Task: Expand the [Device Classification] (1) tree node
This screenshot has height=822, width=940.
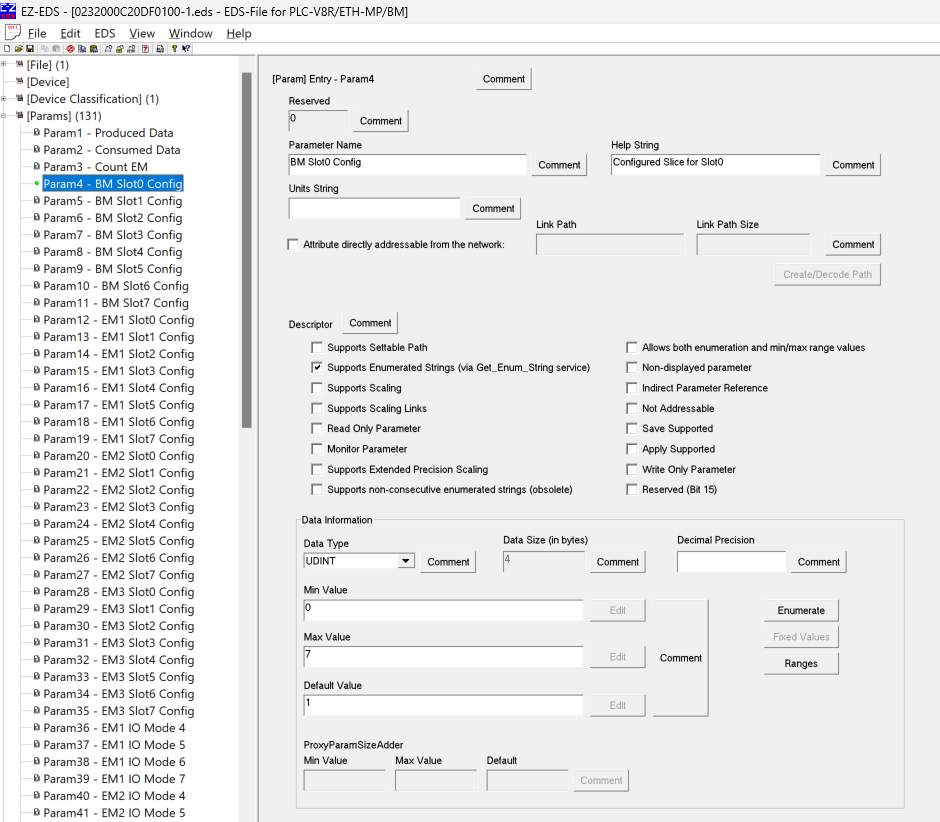Action: pyautogui.click(x=4, y=98)
